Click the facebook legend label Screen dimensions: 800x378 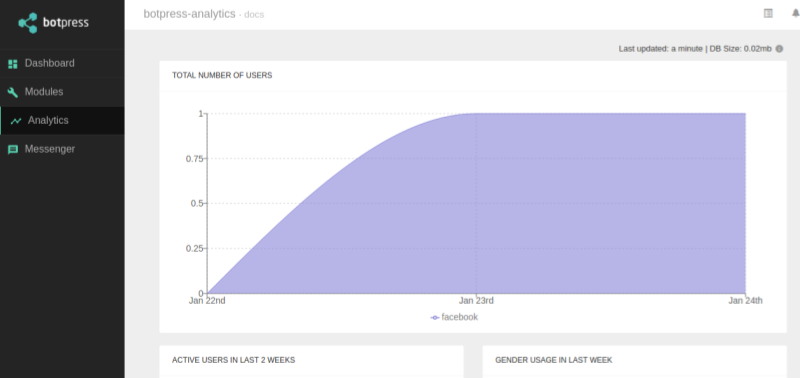coord(460,317)
